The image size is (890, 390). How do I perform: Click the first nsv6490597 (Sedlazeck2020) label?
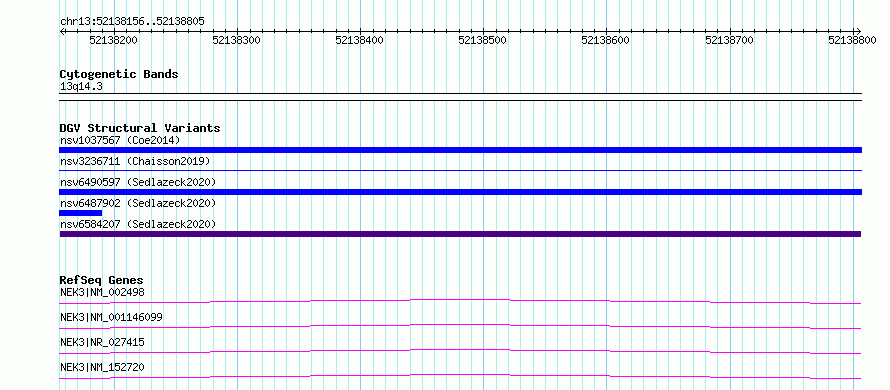click(x=138, y=182)
